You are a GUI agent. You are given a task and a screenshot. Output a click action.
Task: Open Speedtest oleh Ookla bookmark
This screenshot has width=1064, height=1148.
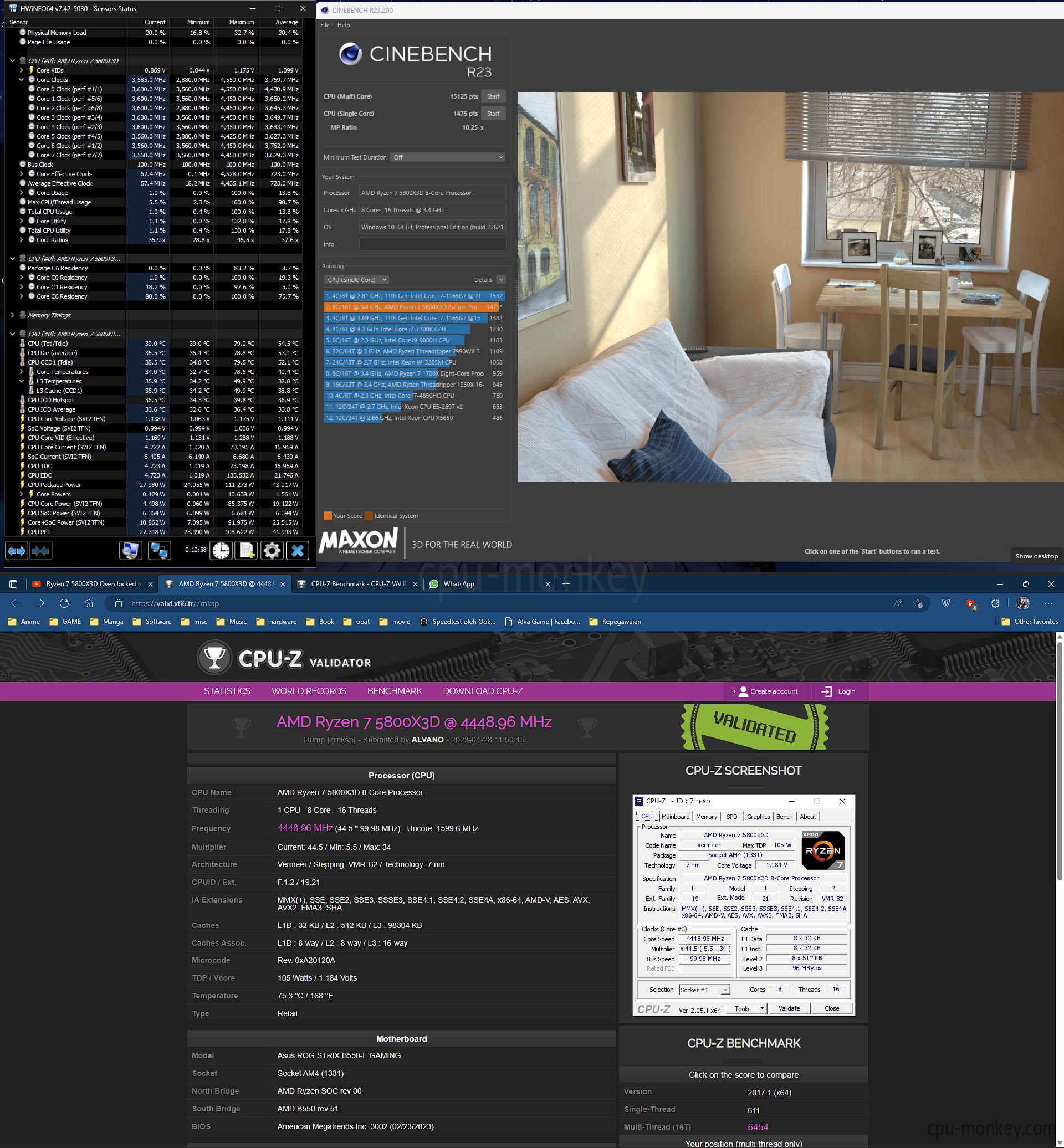tap(458, 621)
